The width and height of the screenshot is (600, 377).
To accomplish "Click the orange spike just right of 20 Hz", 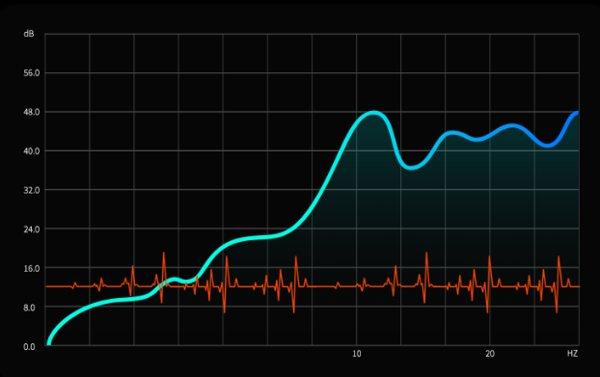I will (x=489, y=284).
